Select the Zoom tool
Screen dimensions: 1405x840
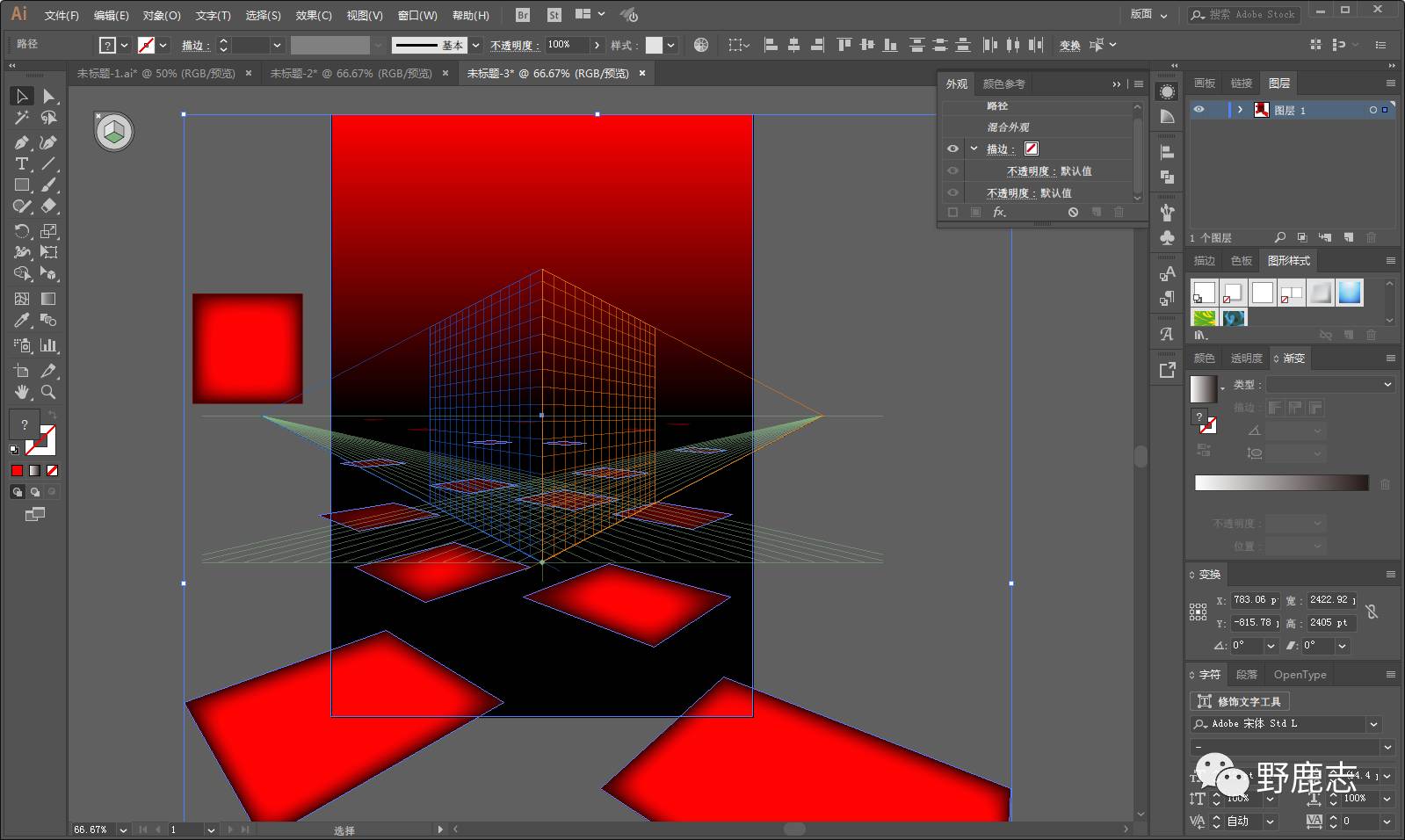[x=49, y=392]
